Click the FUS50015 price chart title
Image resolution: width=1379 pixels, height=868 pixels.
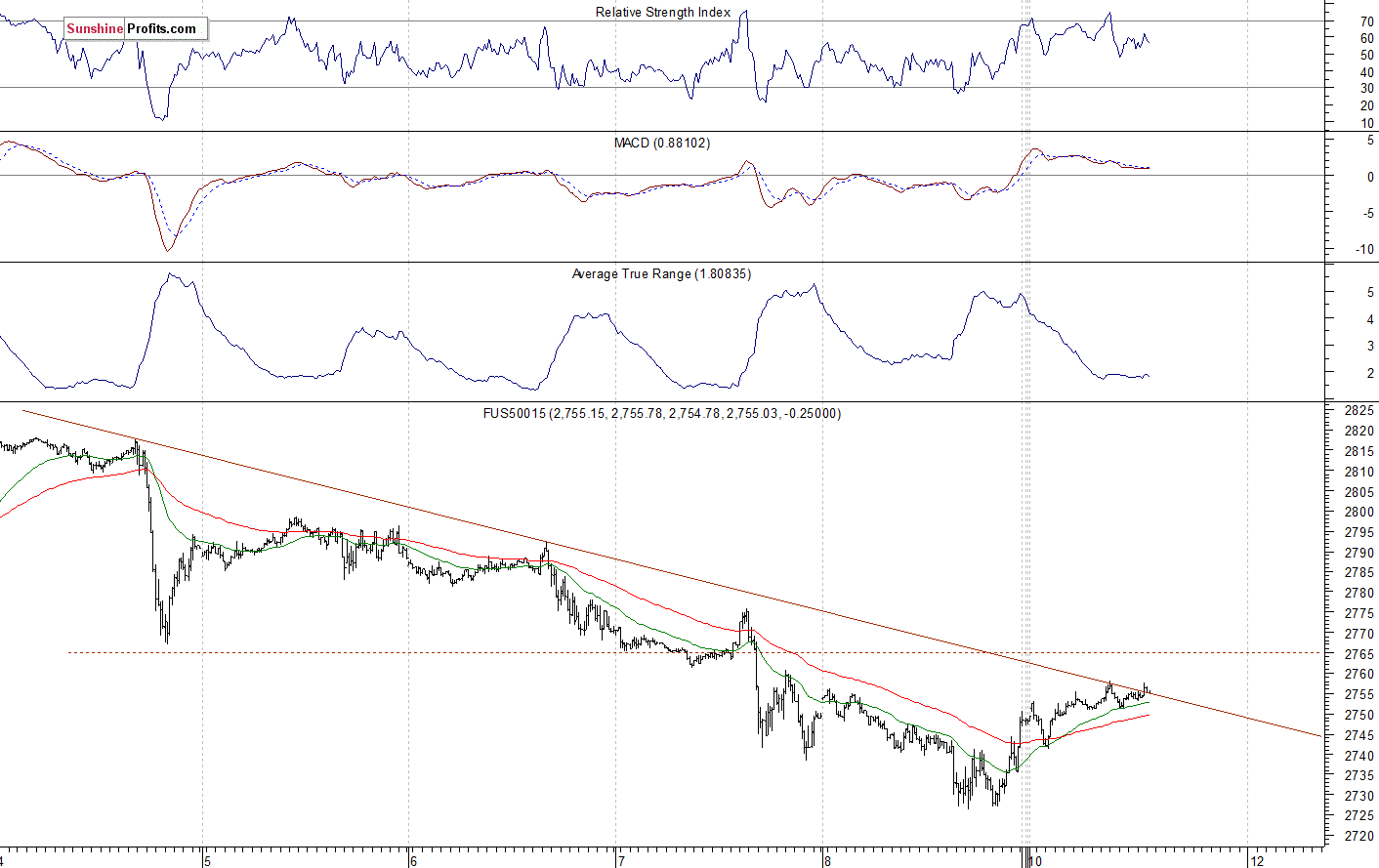click(661, 414)
